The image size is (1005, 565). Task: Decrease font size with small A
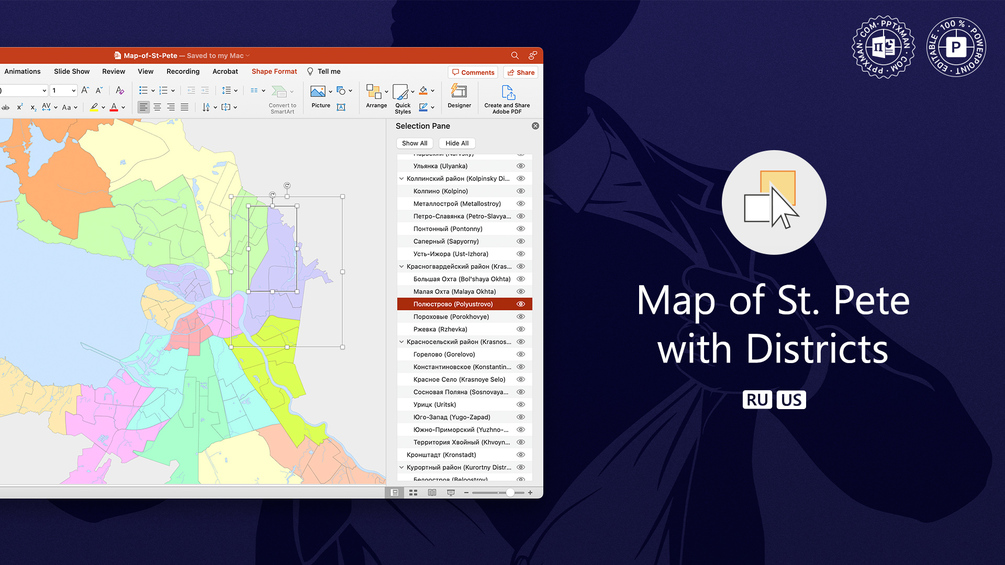click(99, 90)
